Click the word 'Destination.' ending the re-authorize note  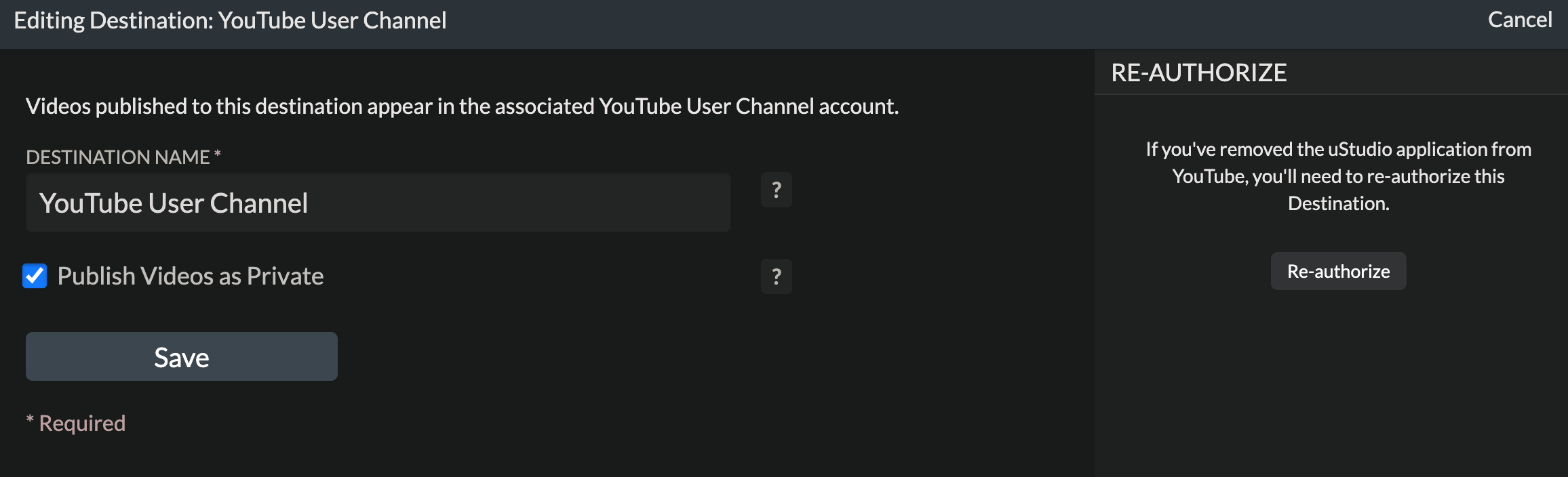[x=1338, y=203]
